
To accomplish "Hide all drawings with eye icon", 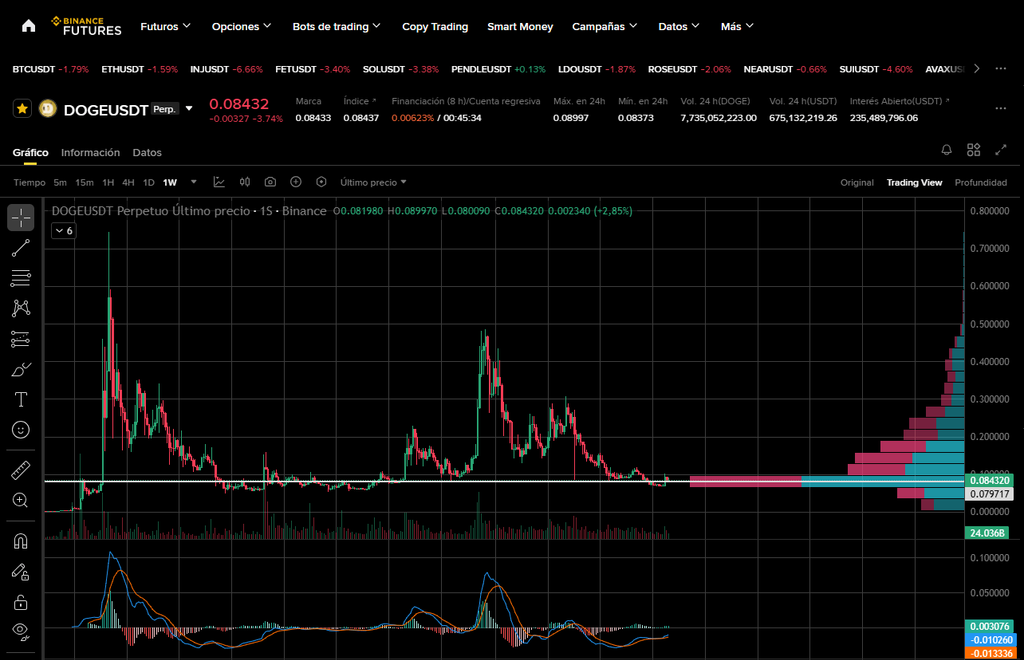I will click(21, 631).
